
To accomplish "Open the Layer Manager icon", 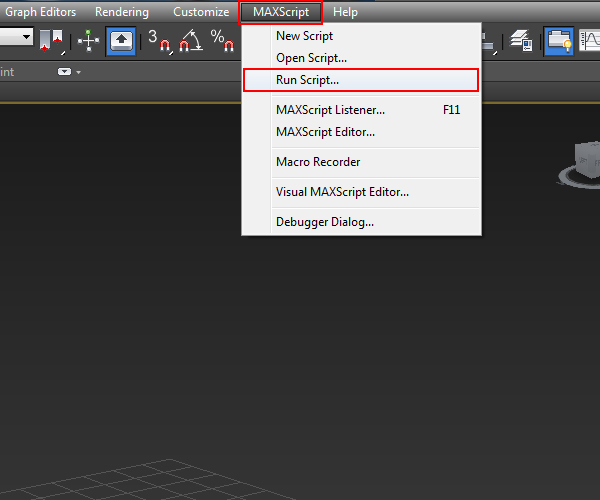I will pos(521,41).
